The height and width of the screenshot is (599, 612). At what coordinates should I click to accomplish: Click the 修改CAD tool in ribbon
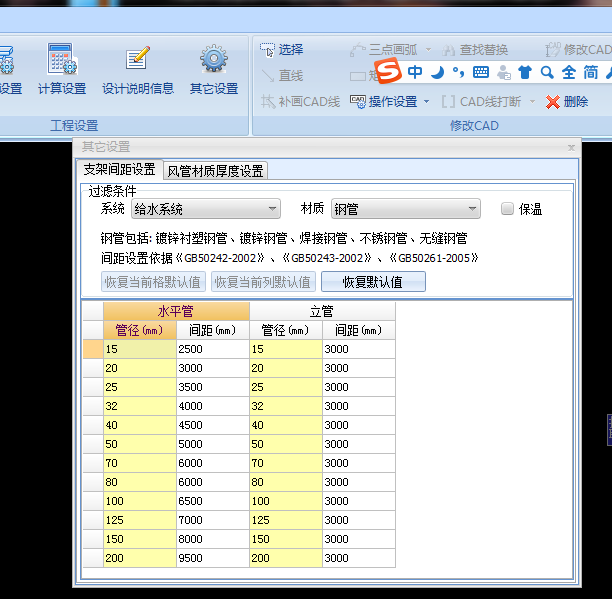[578, 50]
